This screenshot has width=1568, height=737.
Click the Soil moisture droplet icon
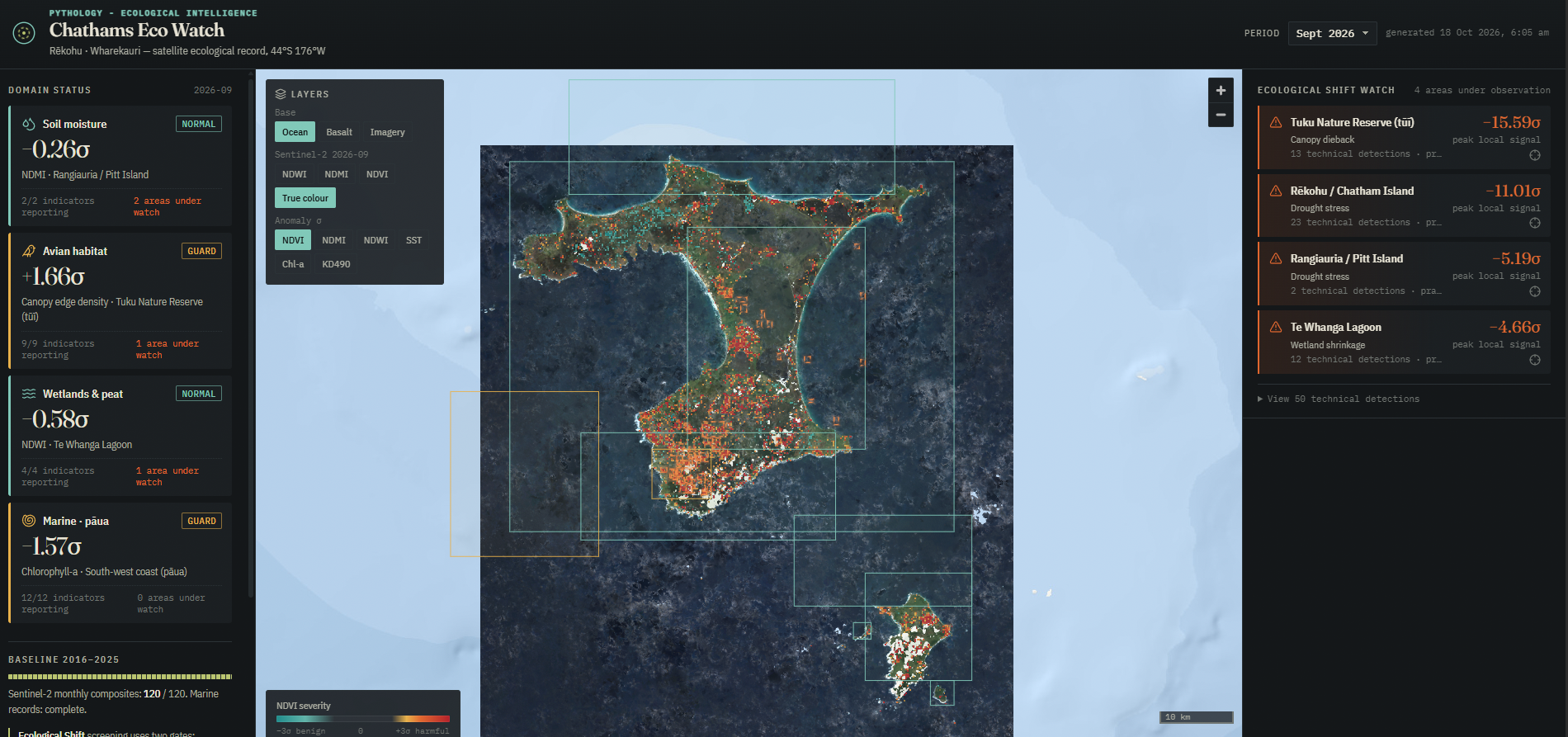click(x=29, y=124)
